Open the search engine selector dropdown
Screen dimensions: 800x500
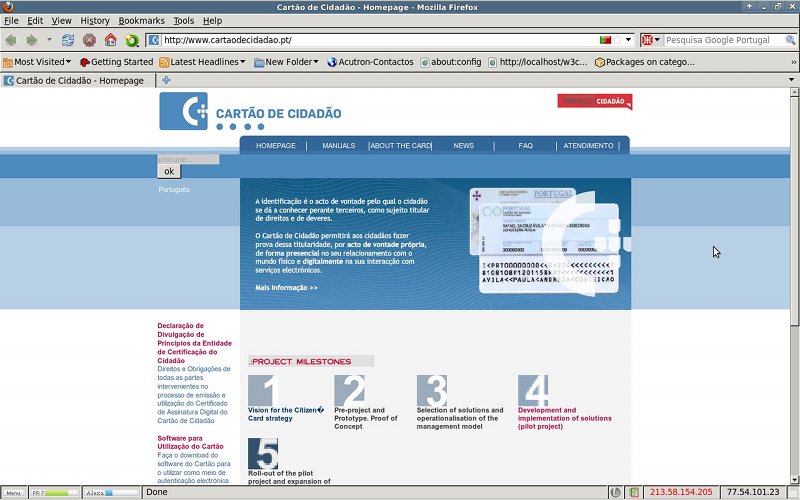pyautogui.click(x=651, y=40)
